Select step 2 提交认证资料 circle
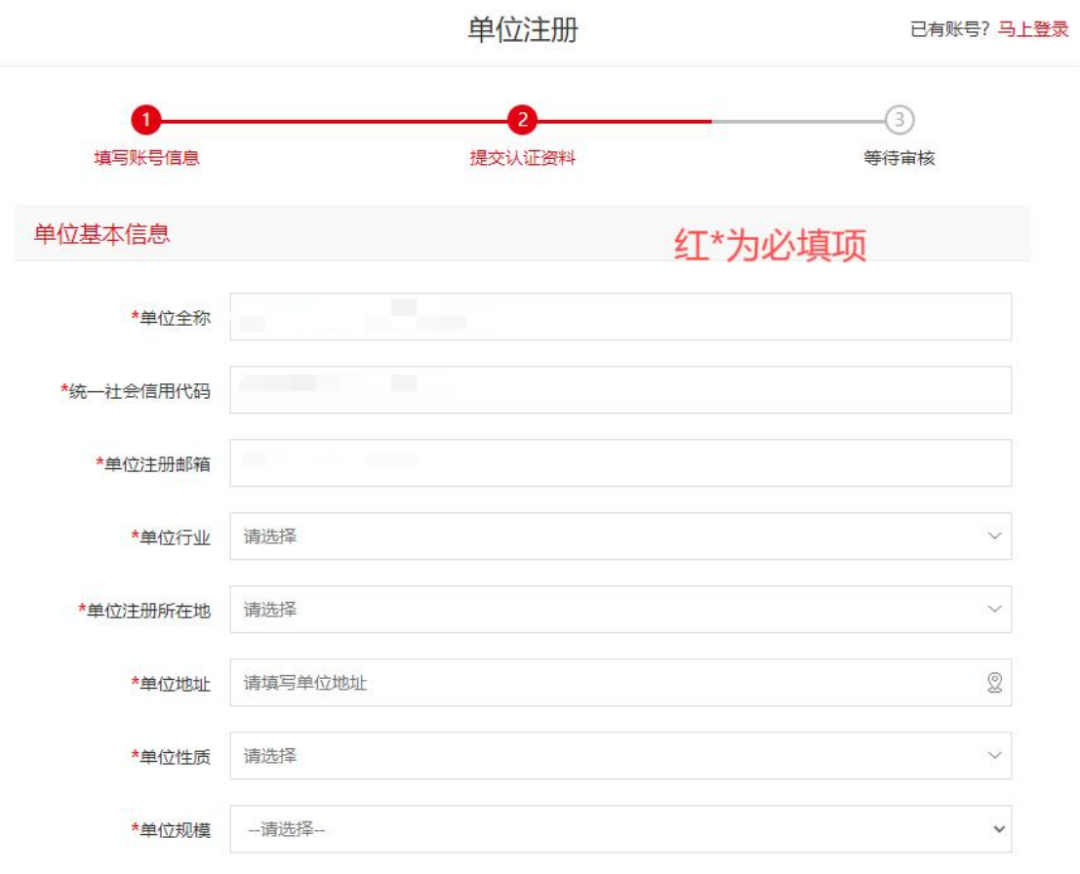 pyautogui.click(x=522, y=120)
